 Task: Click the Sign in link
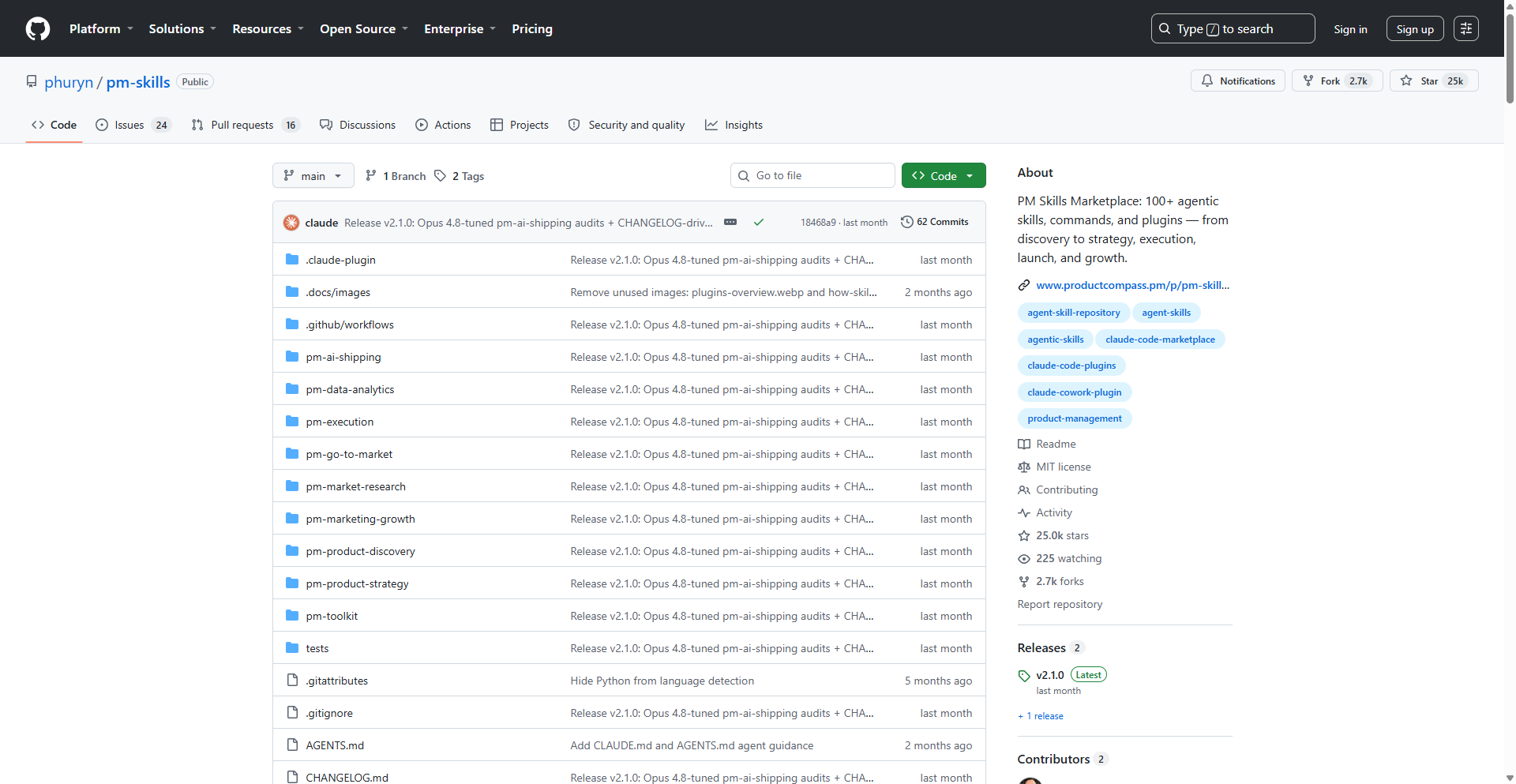[1350, 29]
